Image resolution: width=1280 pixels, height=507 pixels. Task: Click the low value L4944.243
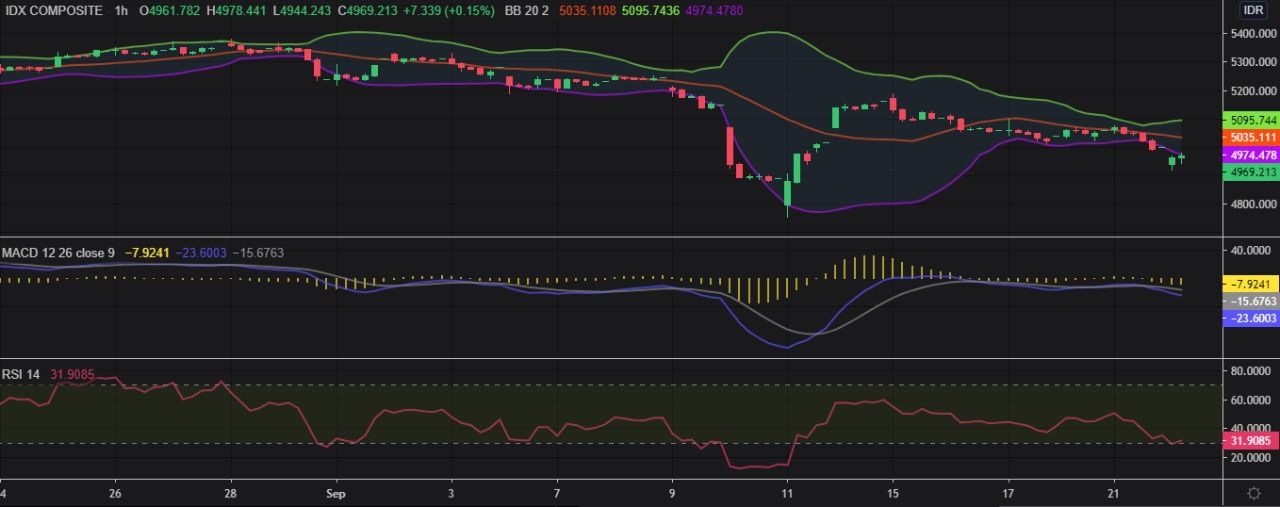point(302,10)
